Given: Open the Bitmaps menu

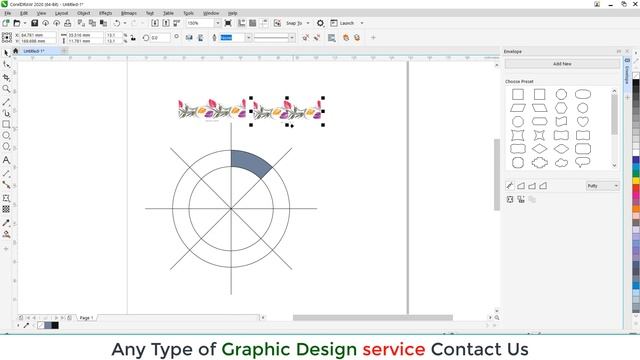Looking at the screenshot, I should click(x=129, y=13).
